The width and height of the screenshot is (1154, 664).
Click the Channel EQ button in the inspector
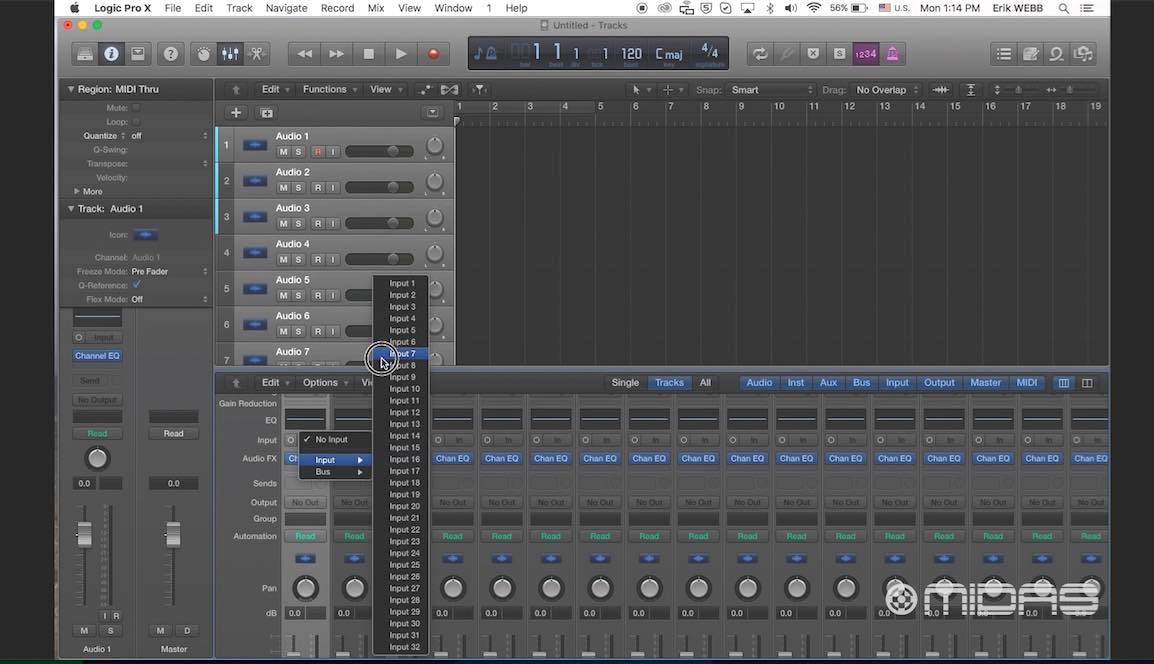(97, 356)
